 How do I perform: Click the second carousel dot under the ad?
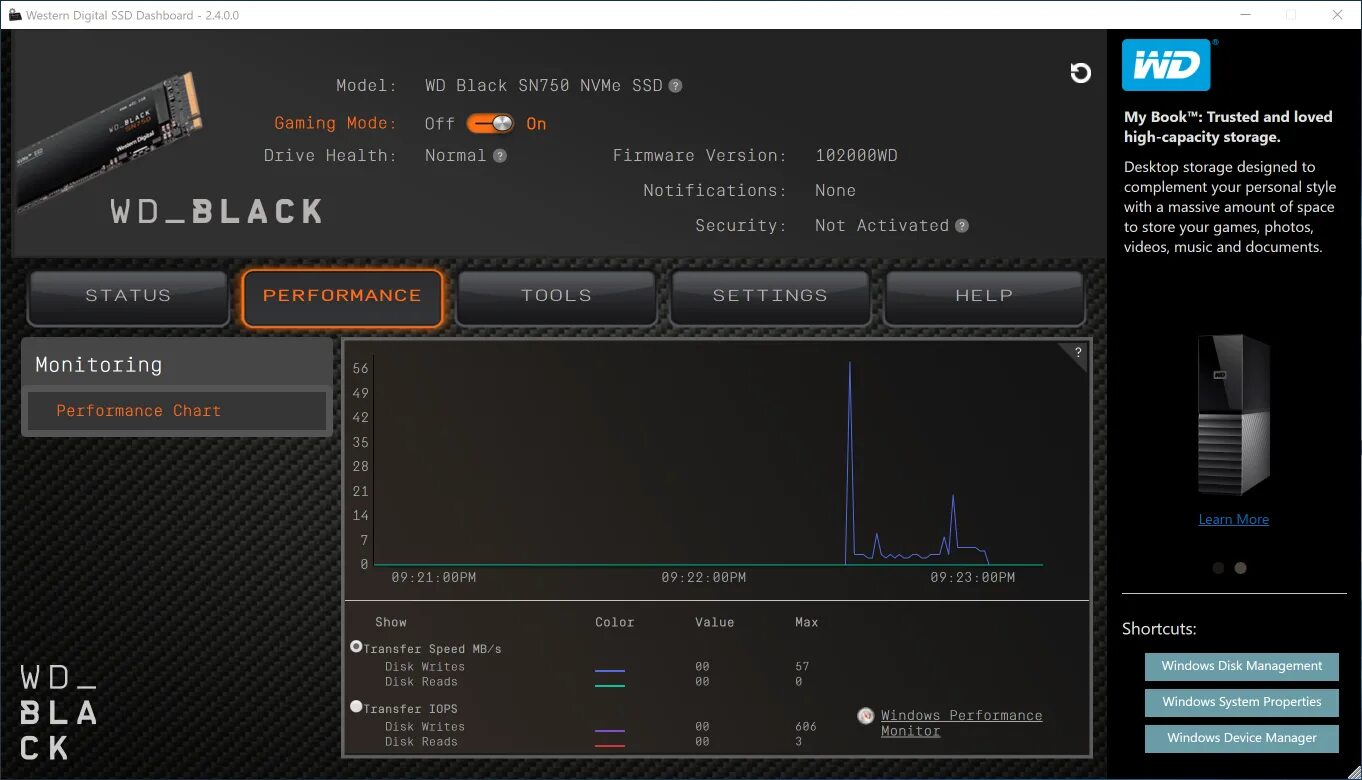coord(1240,567)
